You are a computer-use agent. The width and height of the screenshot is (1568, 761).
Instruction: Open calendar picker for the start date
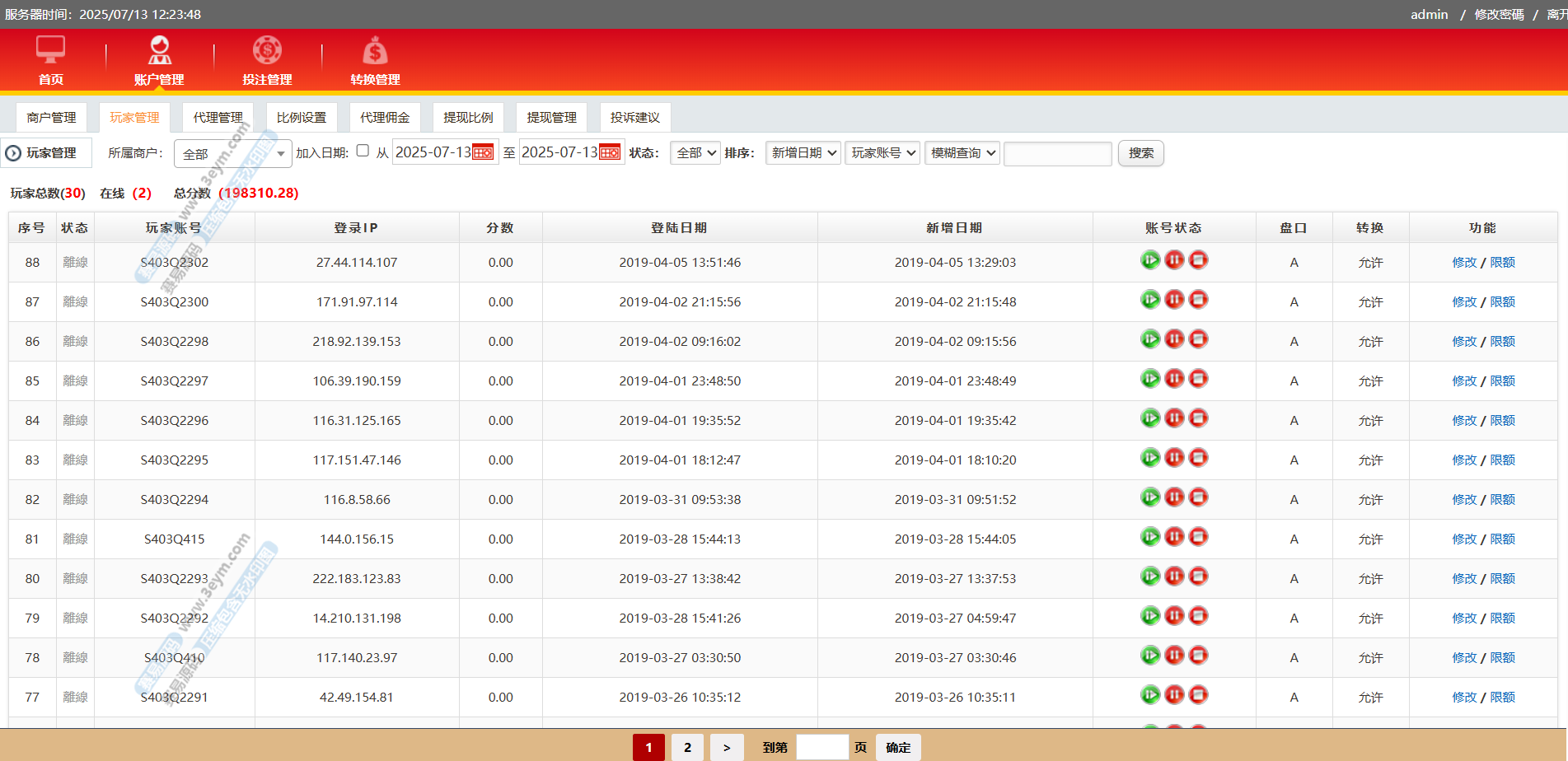[x=483, y=152]
